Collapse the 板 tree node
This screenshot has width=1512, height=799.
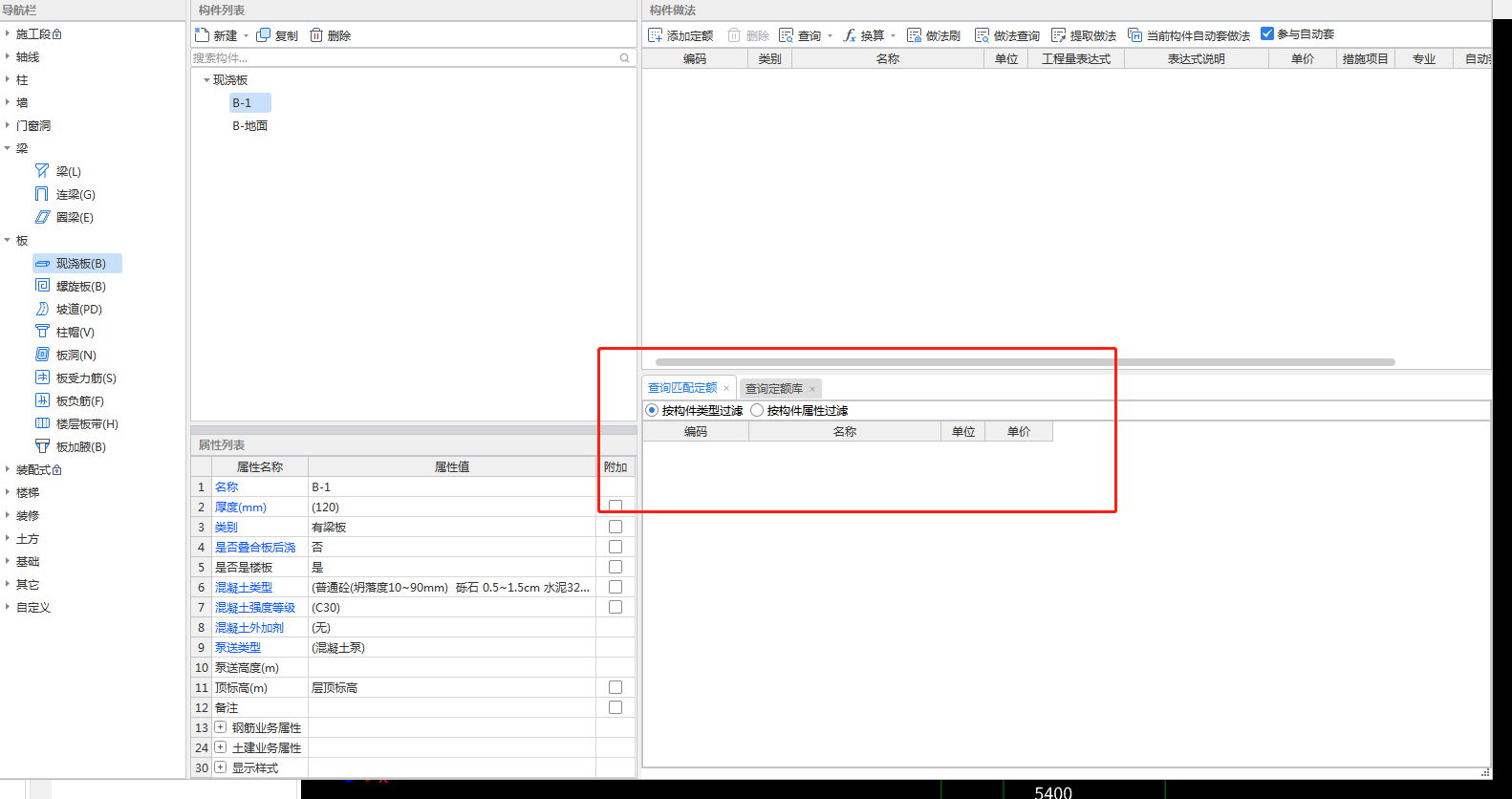pyautogui.click(x=7, y=240)
